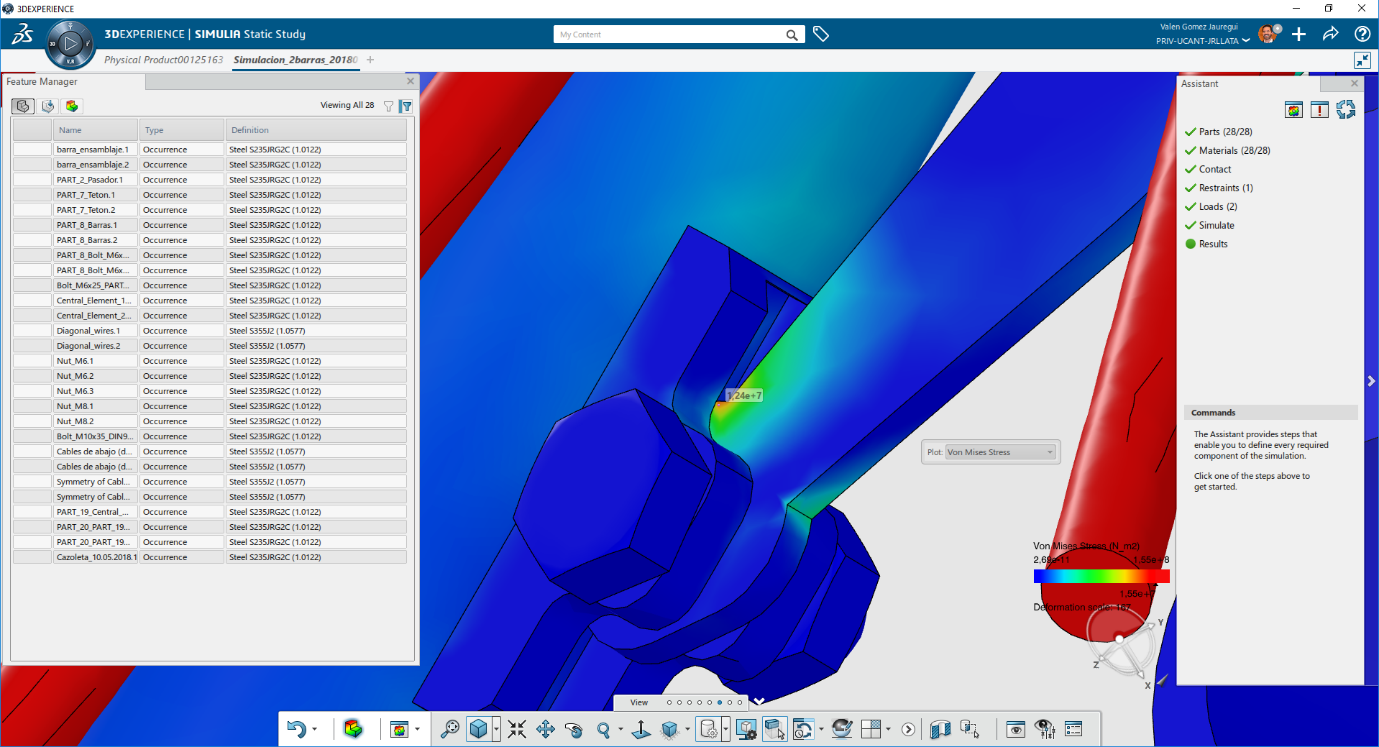The width and height of the screenshot is (1379, 747).
Task: Open the Undo dropdown arrow
Action: click(314, 730)
